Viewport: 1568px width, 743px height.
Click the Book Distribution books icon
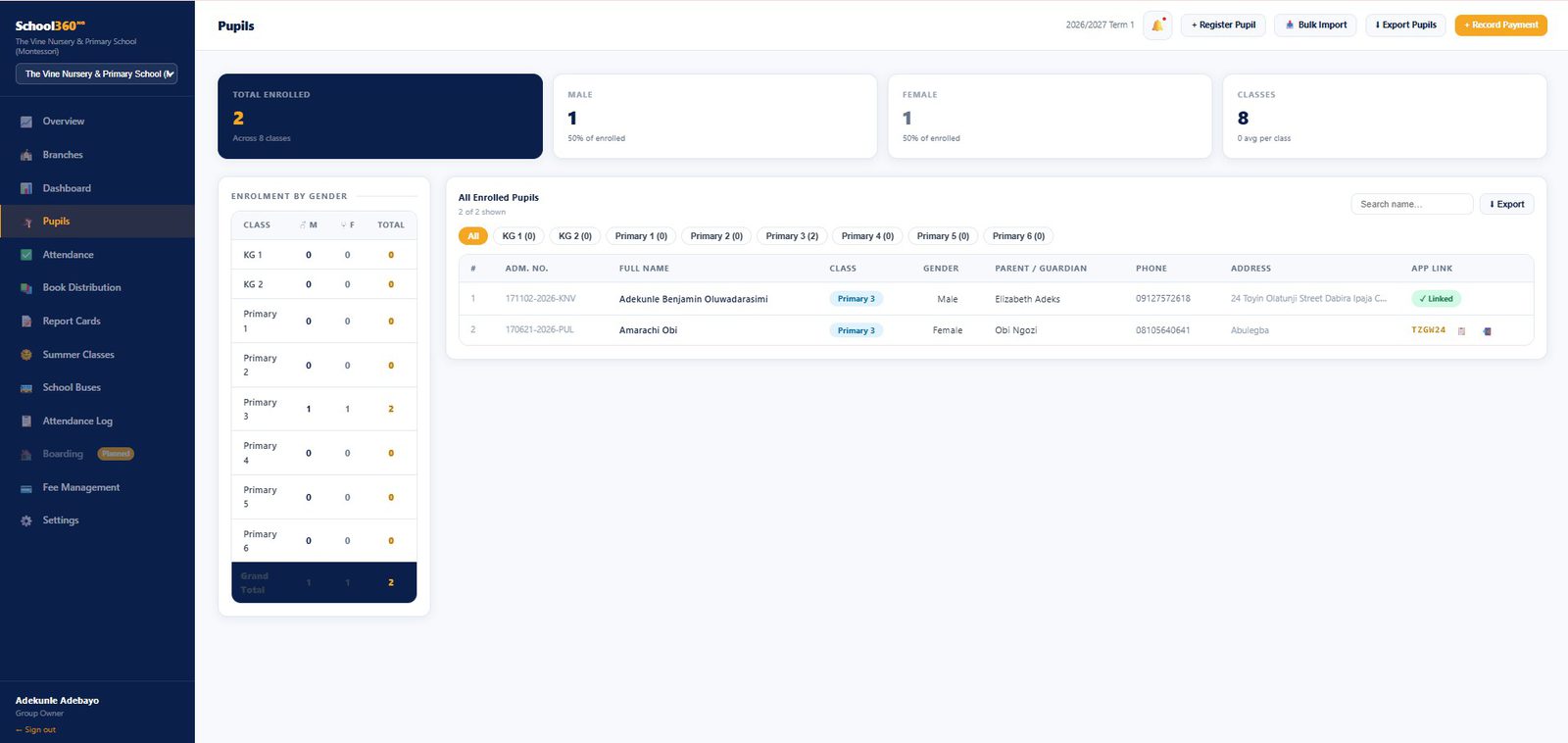(x=26, y=288)
